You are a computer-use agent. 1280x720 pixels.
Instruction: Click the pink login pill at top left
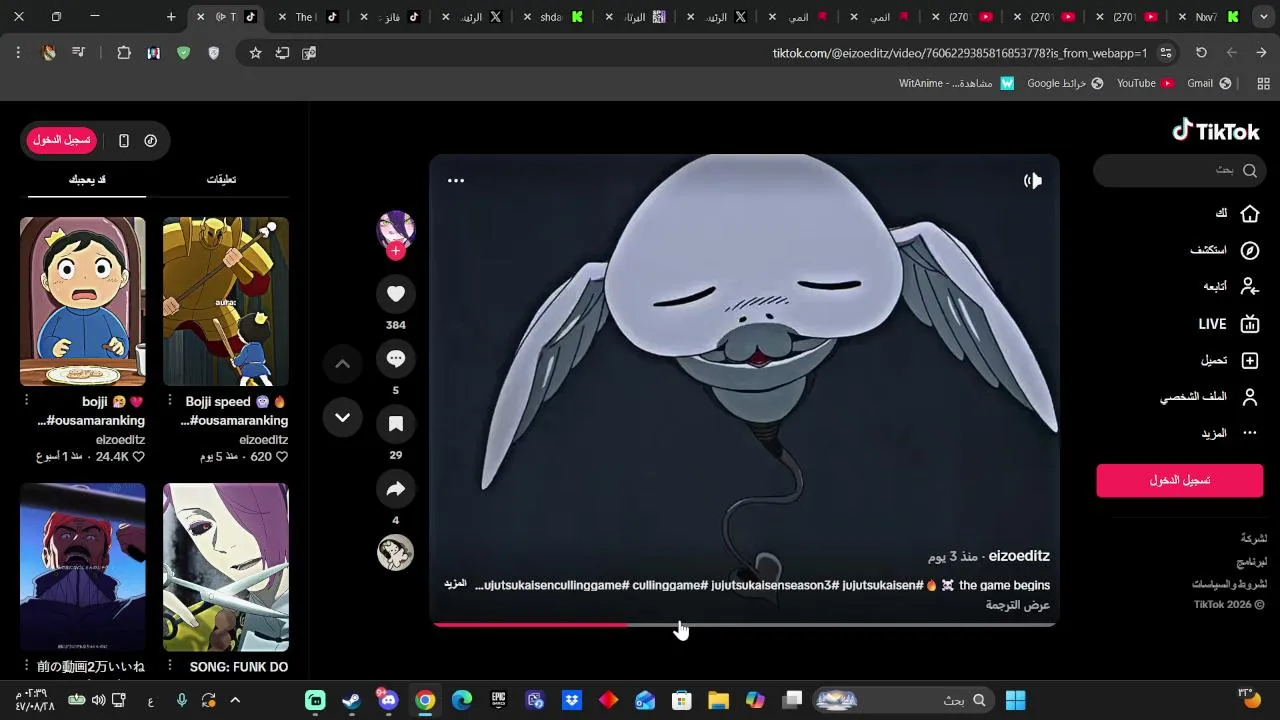[61, 141]
